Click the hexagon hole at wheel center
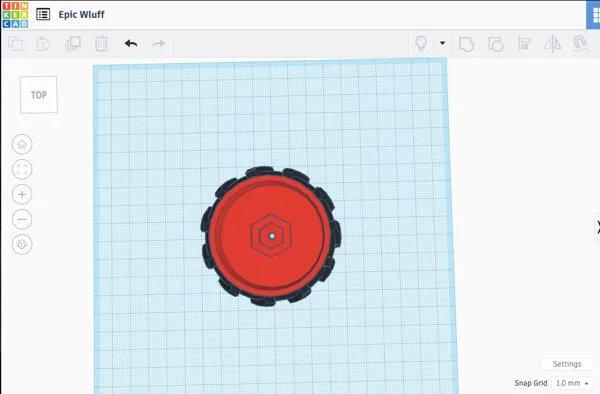This screenshot has height=394, width=600. pyautogui.click(x=271, y=236)
